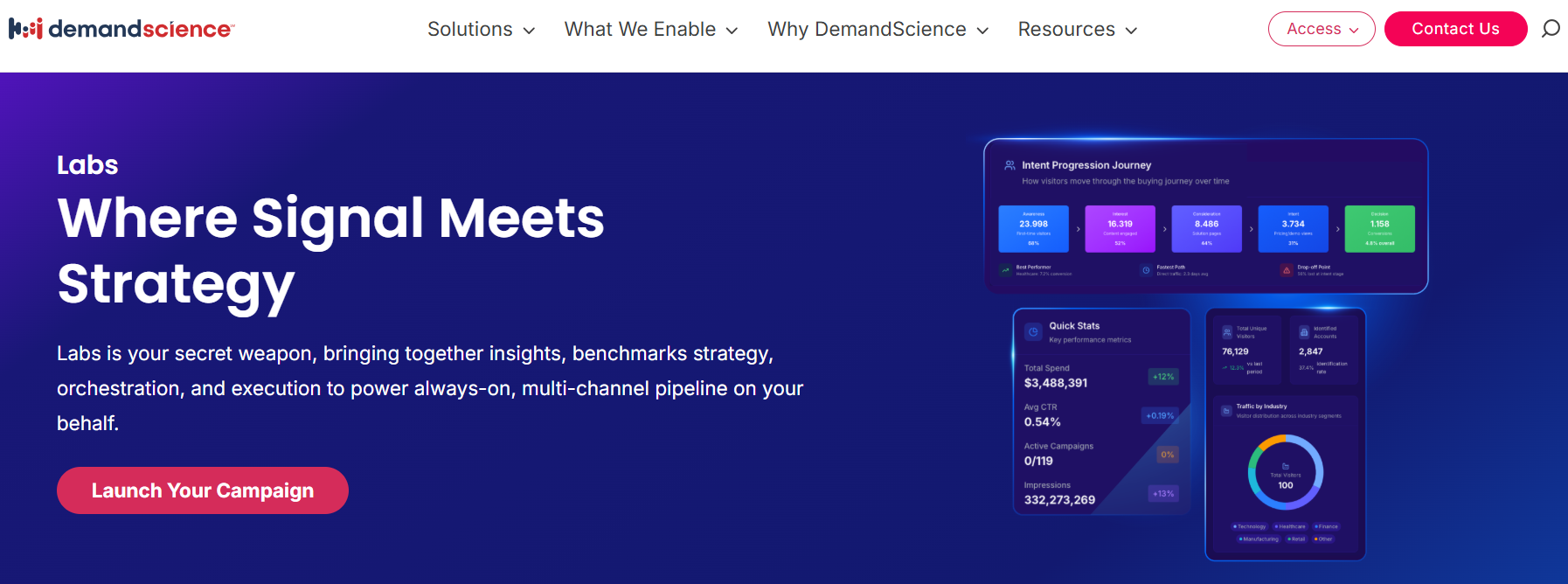Click the +0.19% Avg CTR badge
1568x584 pixels.
pyautogui.click(x=1160, y=415)
